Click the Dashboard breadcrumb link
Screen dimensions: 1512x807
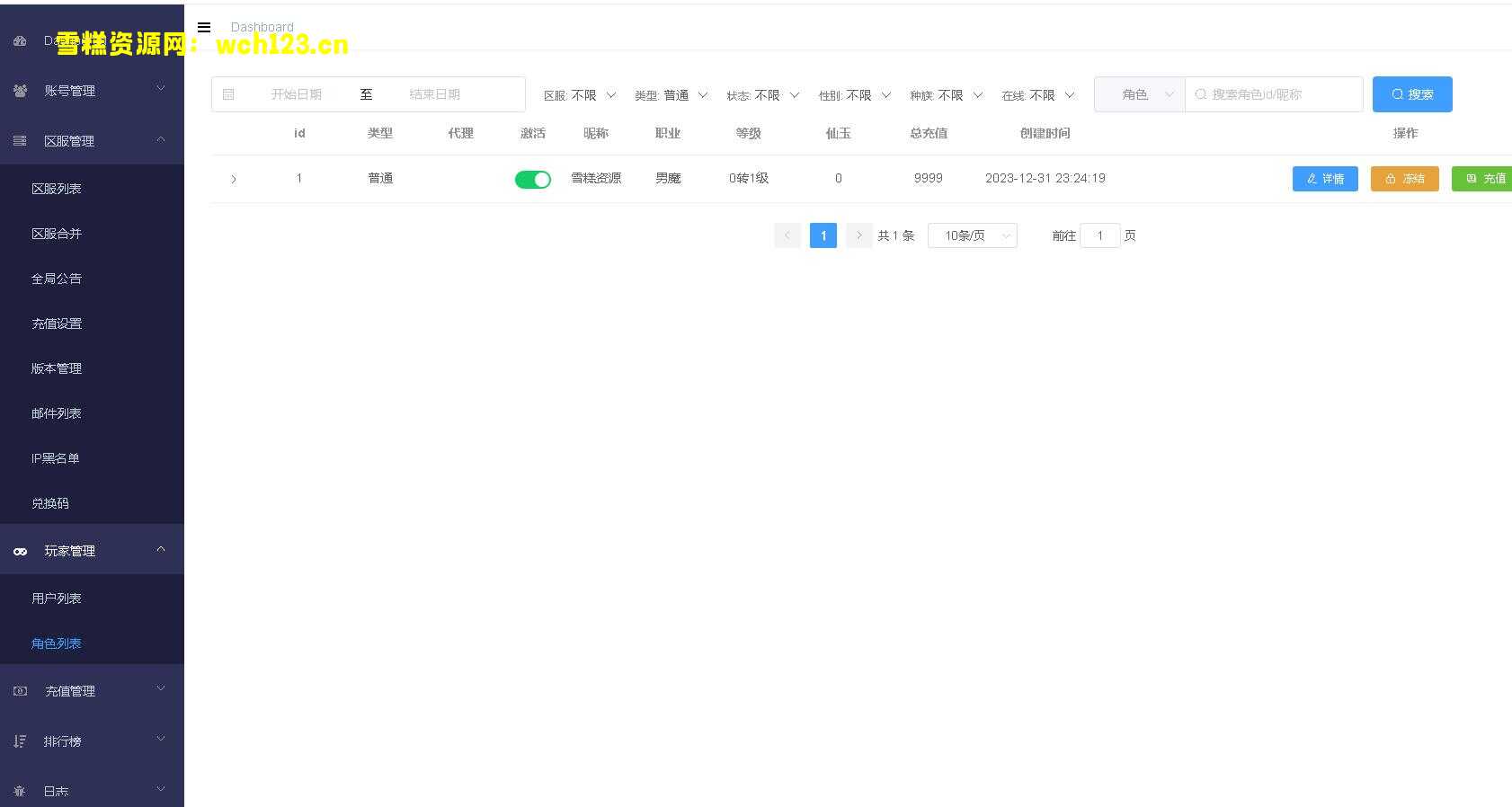262,27
